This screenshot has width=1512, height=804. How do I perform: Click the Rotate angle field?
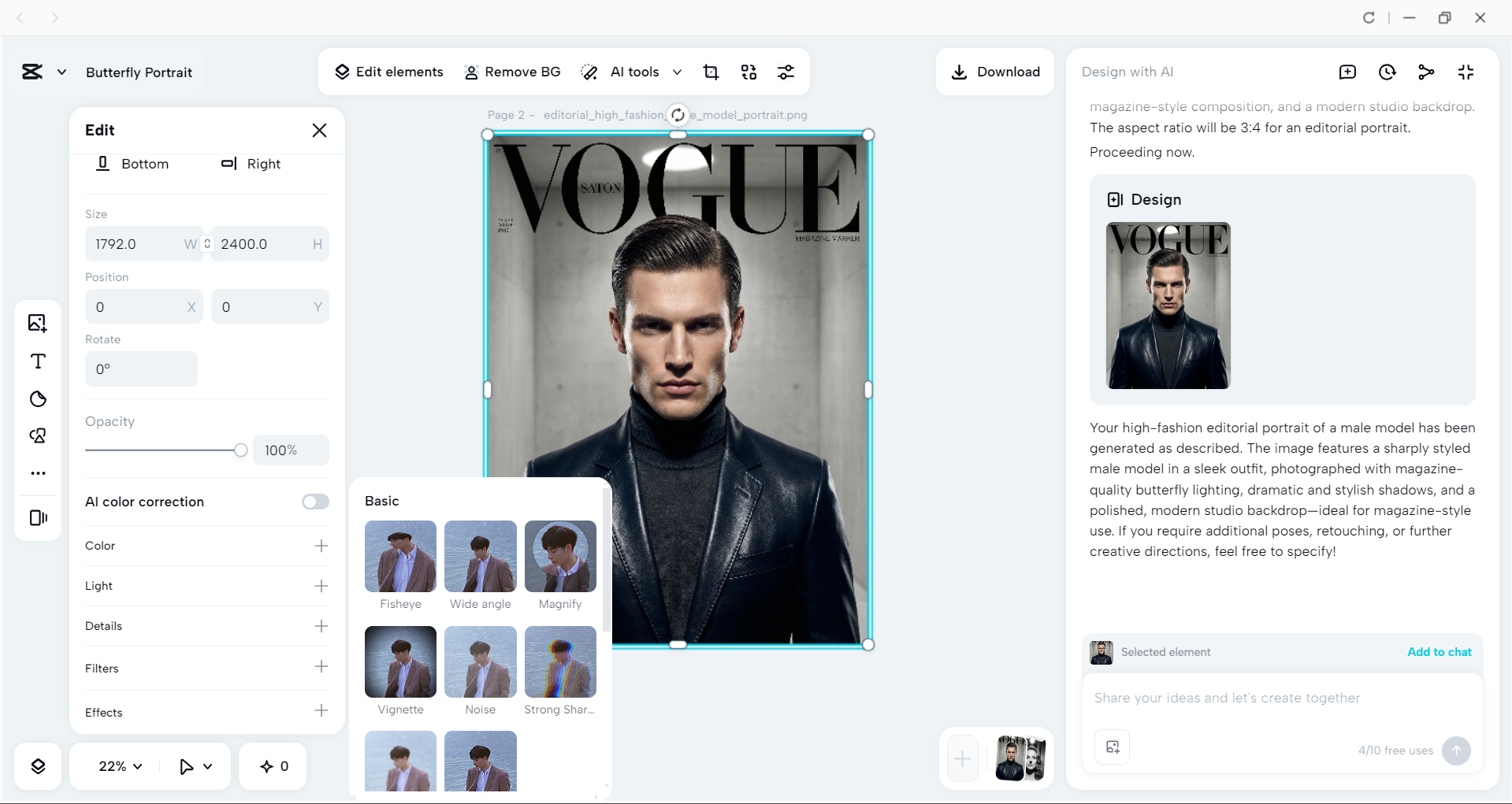pyautogui.click(x=141, y=369)
